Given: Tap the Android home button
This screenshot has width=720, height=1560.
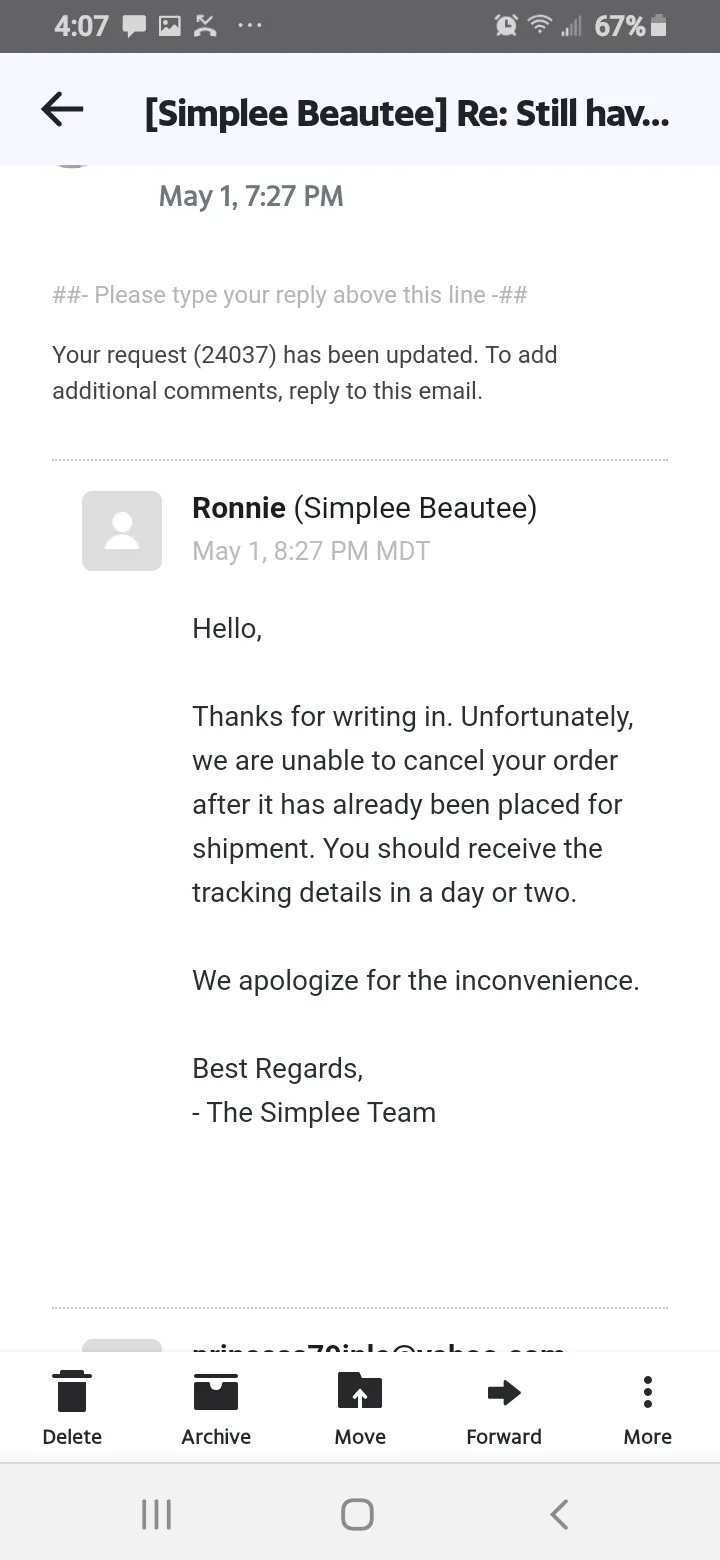Looking at the screenshot, I should coord(358,1514).
